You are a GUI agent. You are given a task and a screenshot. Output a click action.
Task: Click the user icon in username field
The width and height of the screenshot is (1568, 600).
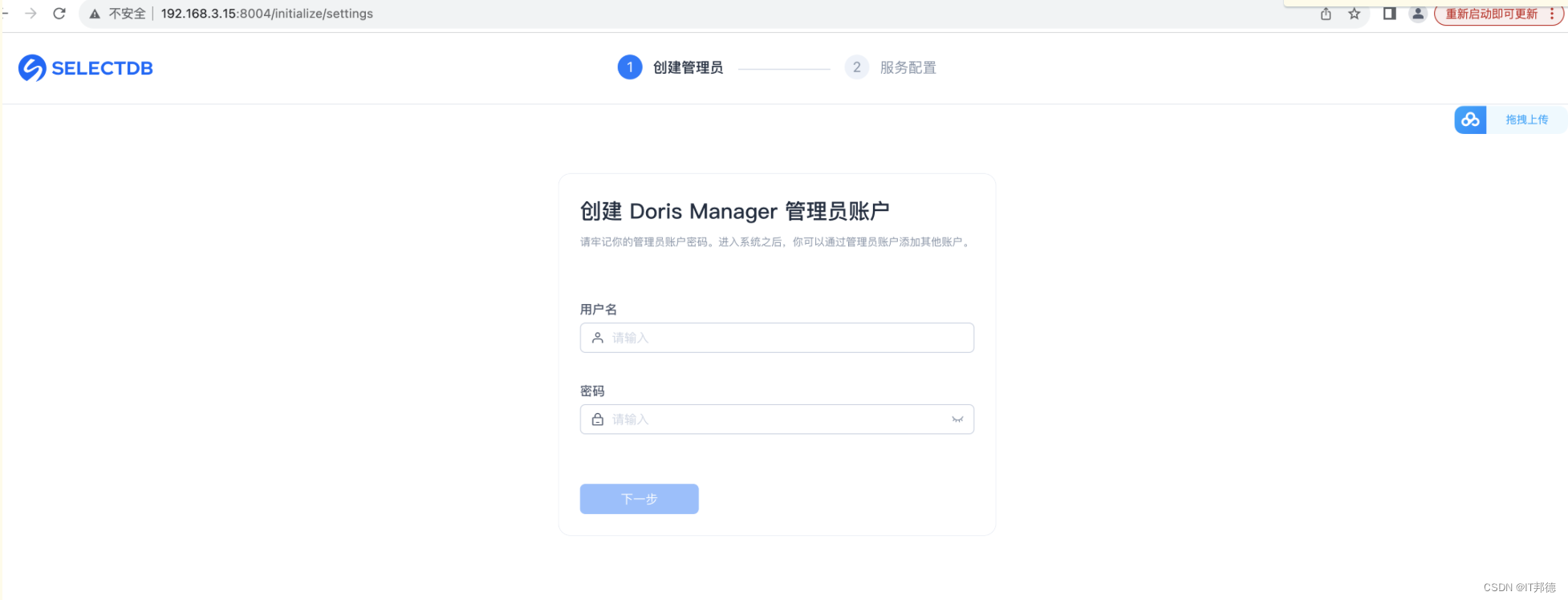pos(598,338)
